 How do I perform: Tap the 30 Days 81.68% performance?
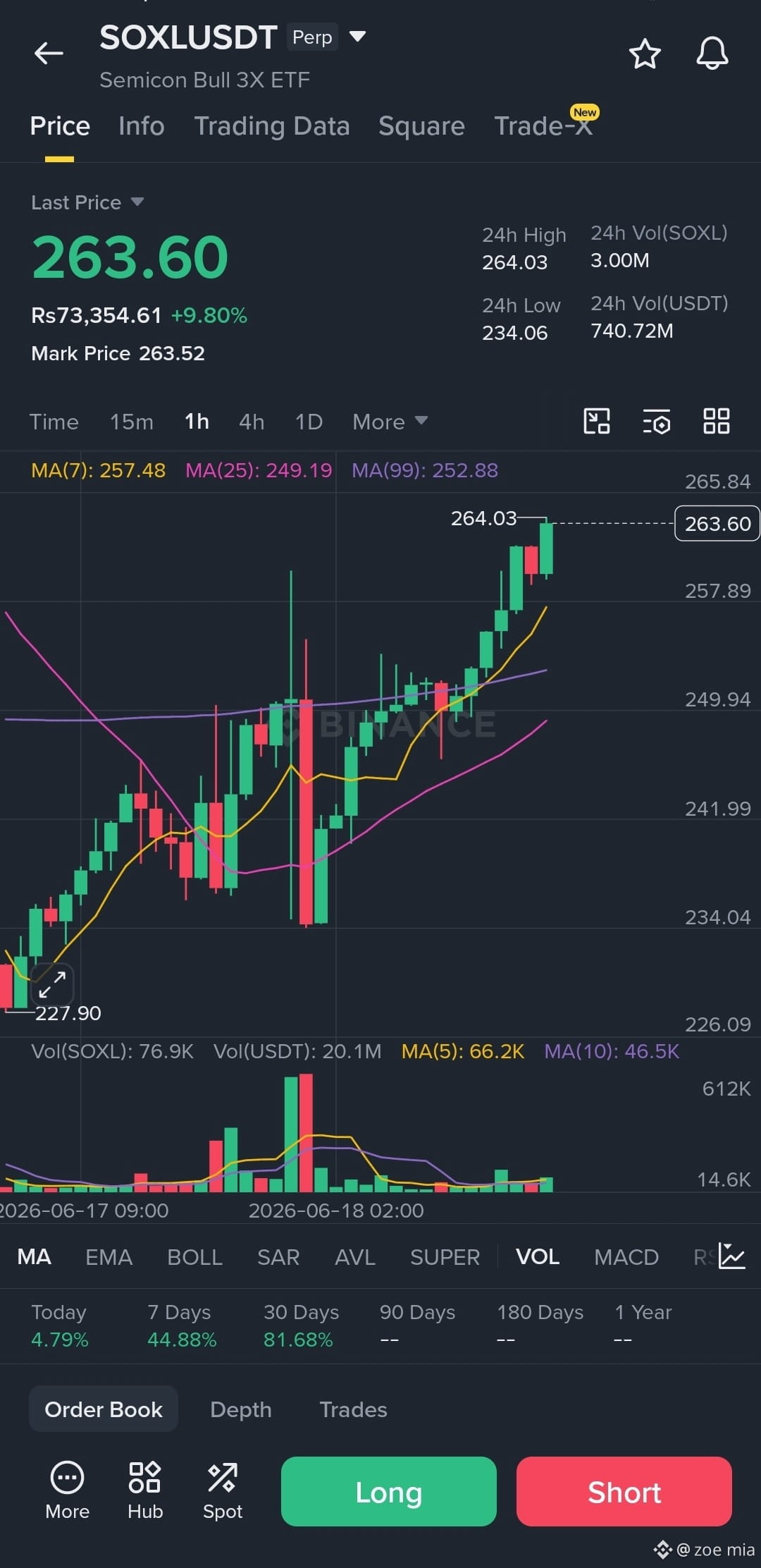[301, 1325]
